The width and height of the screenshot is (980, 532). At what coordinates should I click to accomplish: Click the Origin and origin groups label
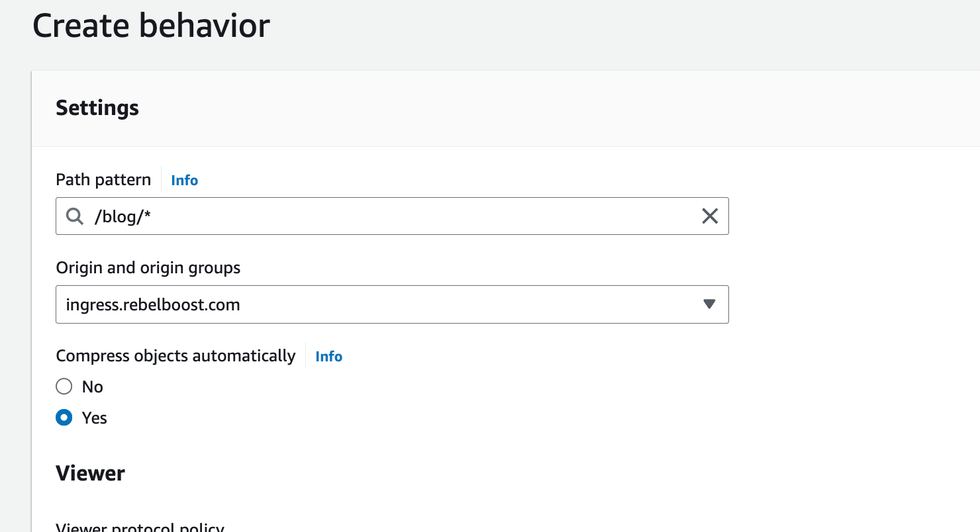[x=148, y=268]
